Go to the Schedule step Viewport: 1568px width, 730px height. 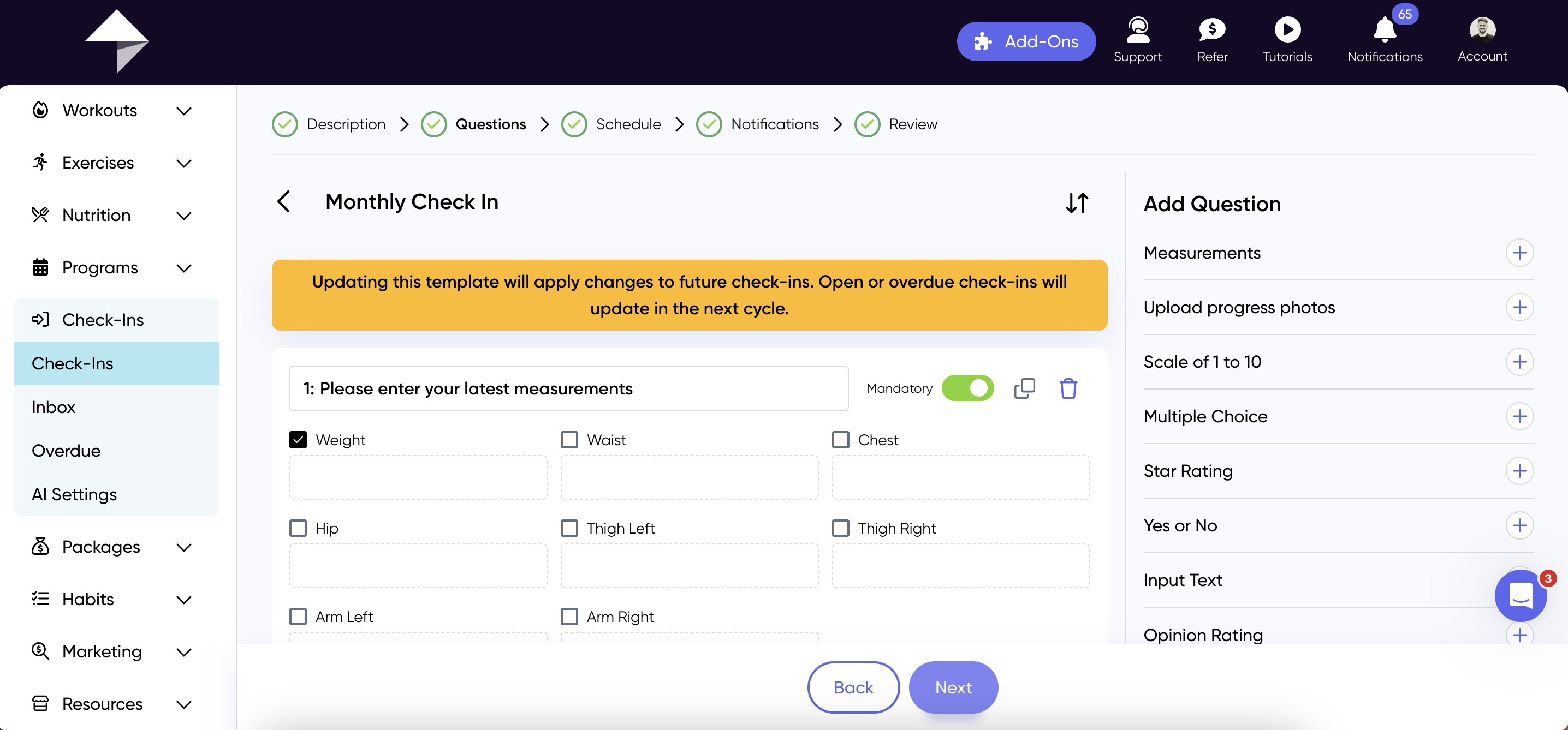coord(611,124)
